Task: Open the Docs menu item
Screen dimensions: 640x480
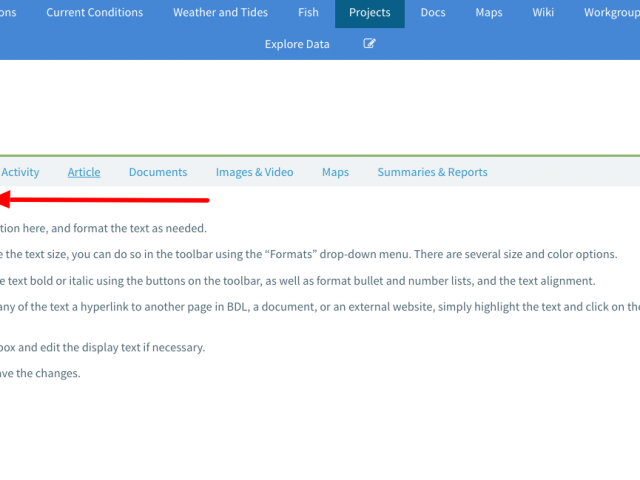Action: 433,13
